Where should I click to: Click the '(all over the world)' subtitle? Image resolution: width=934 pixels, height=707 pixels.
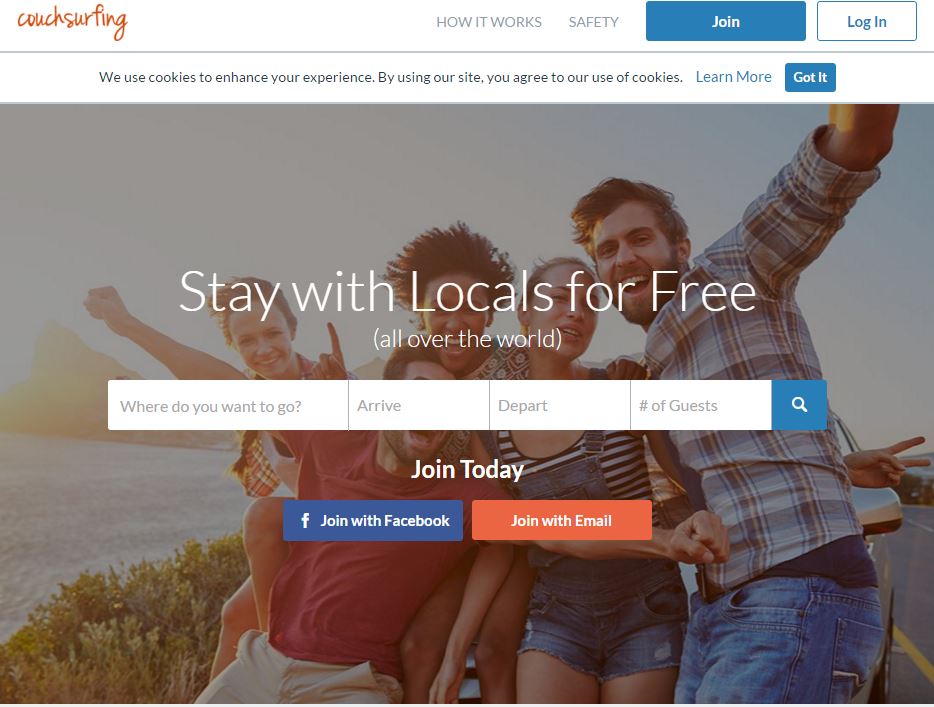coord(468,339)
